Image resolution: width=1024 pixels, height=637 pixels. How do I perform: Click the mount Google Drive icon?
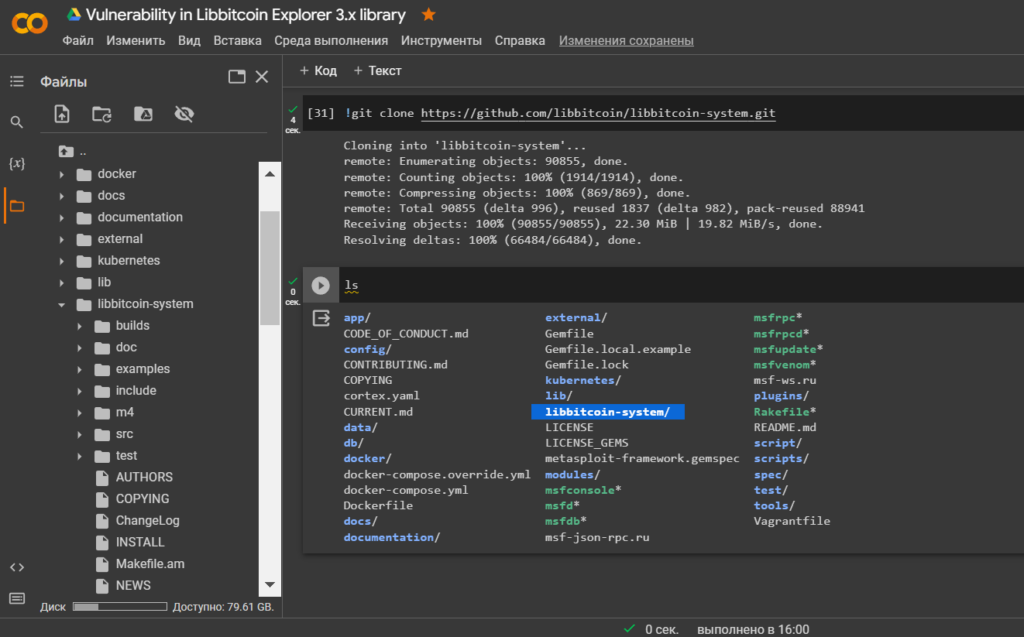click(143, 114)
